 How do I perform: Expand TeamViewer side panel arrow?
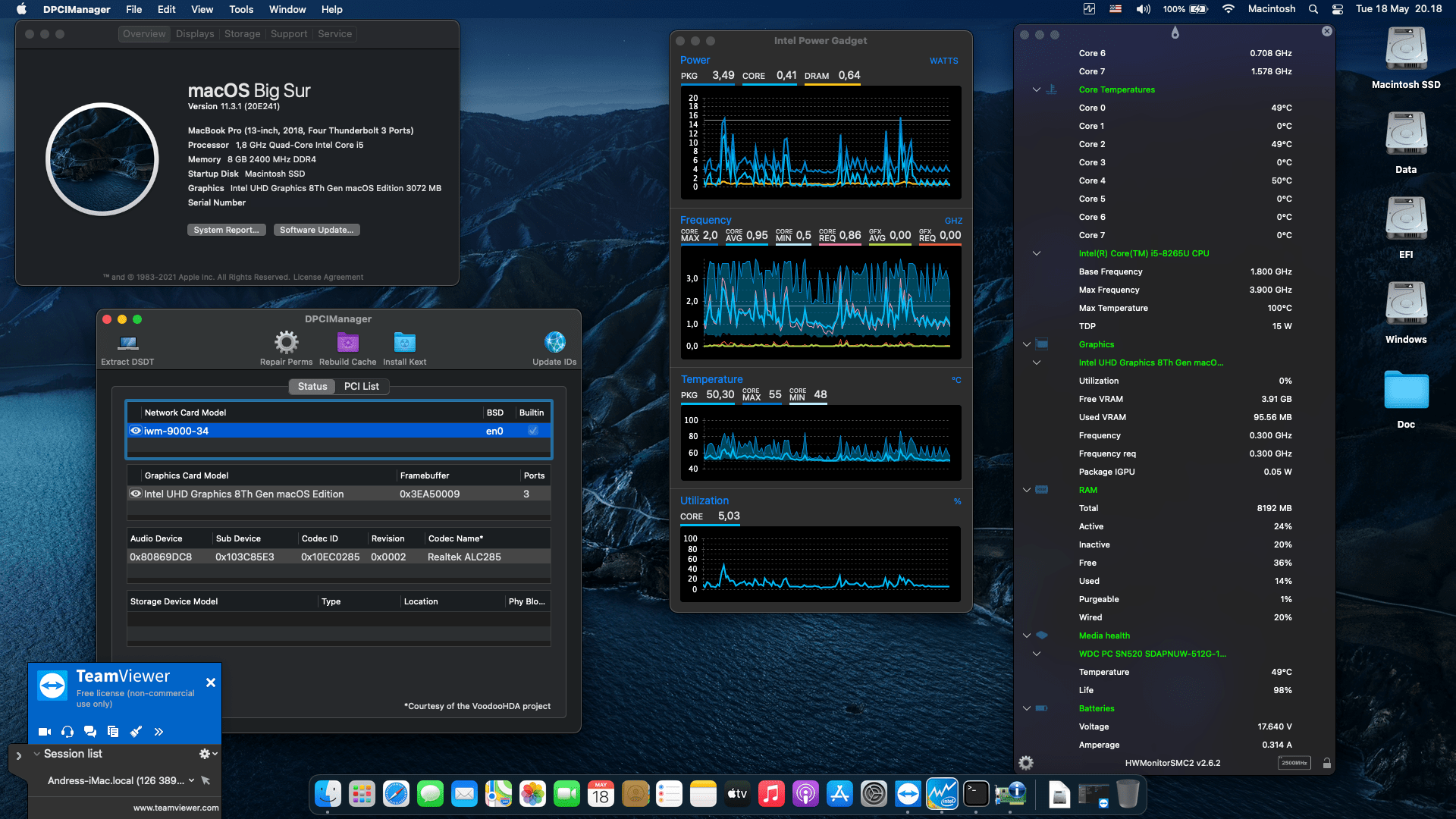tap(18, 755)
